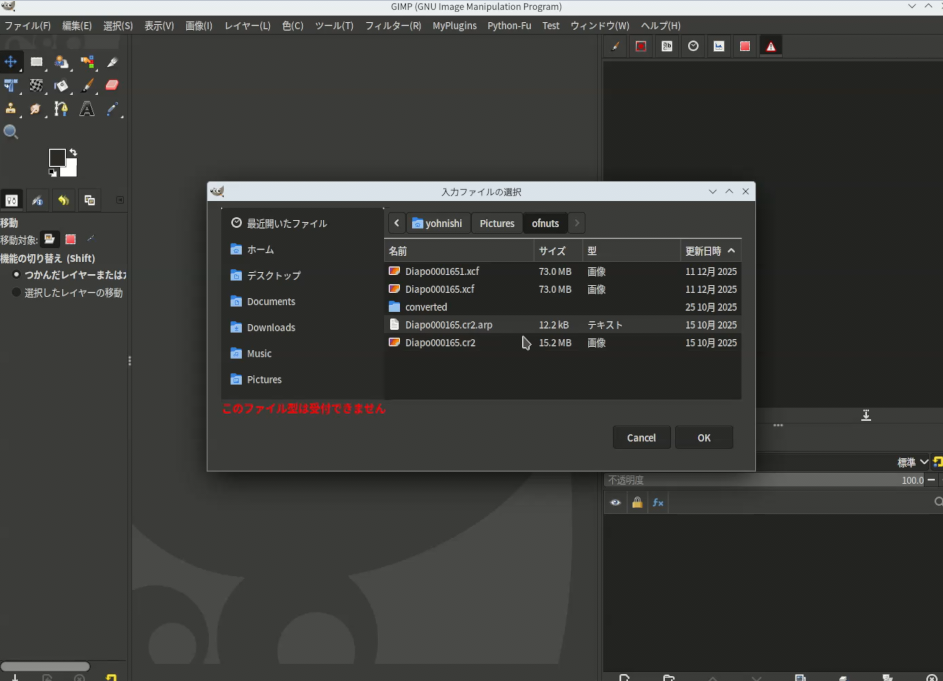943x681 pixels.
Task: Go to the yohnishi path folder
Action: click(x=438, y=223)
